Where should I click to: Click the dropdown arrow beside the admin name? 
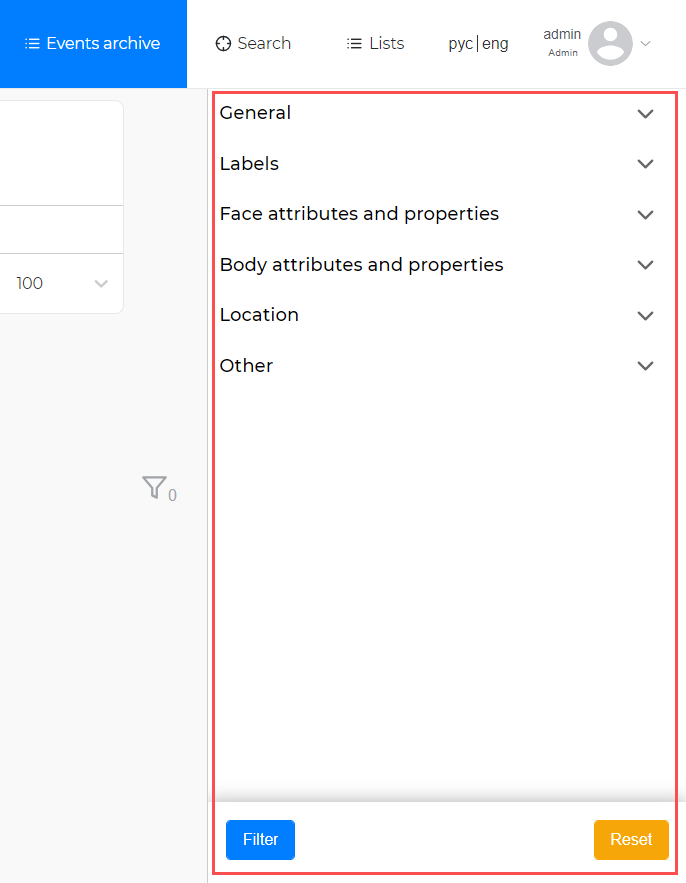(647, 43)
